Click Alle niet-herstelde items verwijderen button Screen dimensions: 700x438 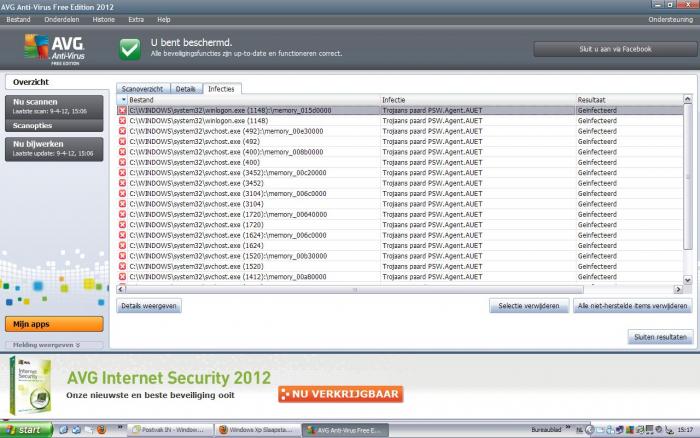(x=633, y=306)
